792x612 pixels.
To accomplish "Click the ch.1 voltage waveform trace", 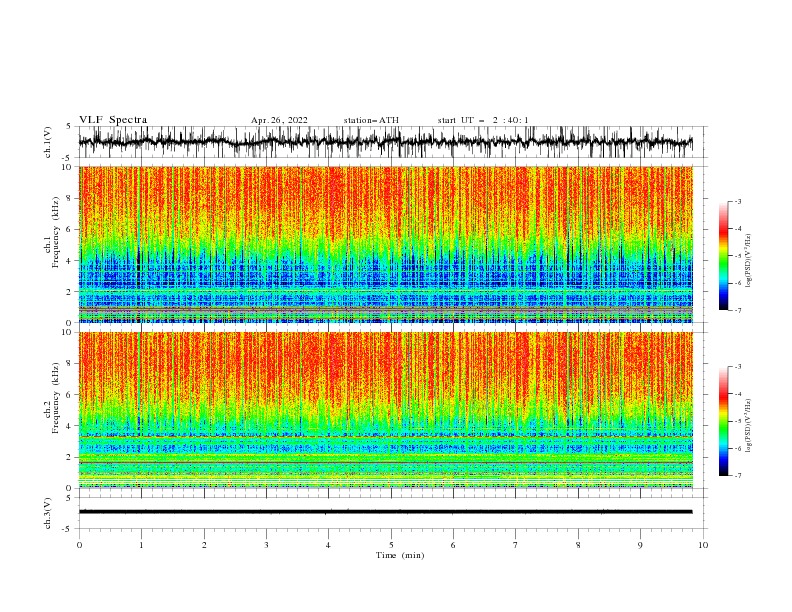I will pos(386,142).
